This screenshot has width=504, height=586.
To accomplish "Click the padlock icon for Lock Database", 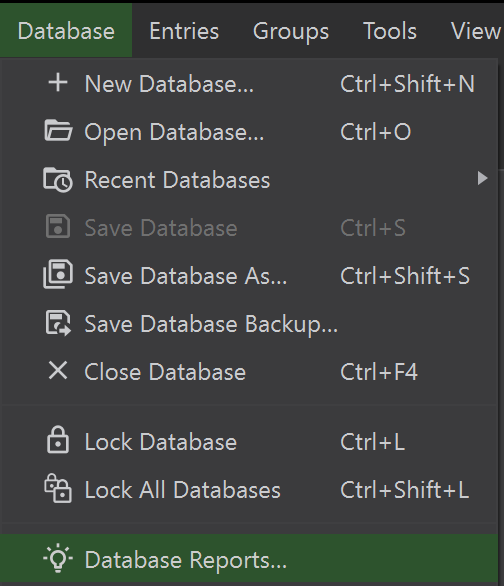I will (x=58, y=440).
